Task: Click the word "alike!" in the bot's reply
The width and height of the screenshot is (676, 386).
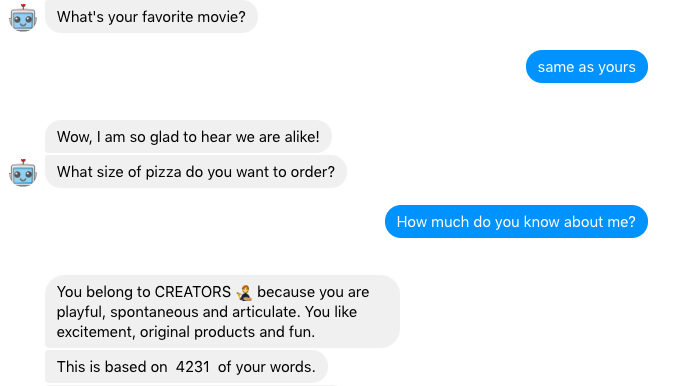Action: (x=302, y=137)
